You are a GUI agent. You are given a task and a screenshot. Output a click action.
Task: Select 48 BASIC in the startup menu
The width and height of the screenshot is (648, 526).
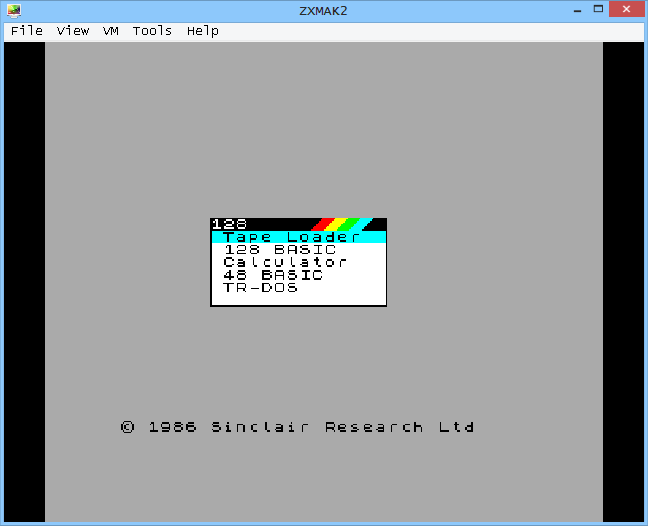pyautogui.click(x=273, y=275)
